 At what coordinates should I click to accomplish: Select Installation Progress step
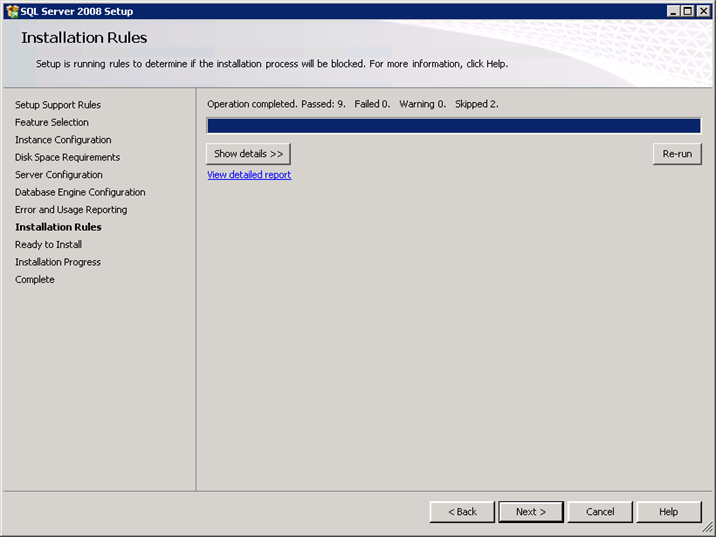(58, 262)
